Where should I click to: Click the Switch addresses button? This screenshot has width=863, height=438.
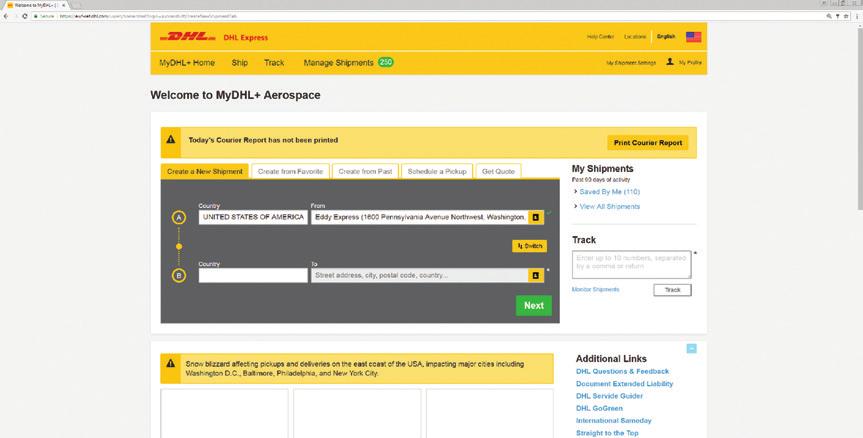529,246
